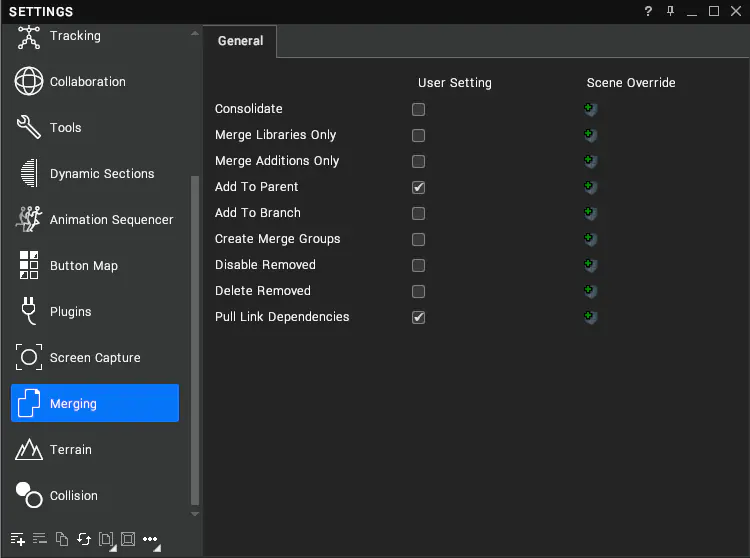Add scene override for Merge Libraries Only
Viewport: 750px width, 558px height.
coord(590,135)
